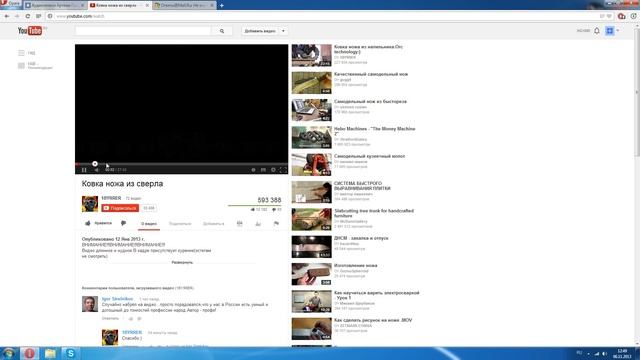Image resolution: width=640 pixels, height=360 pixels.
Task: Open the notifications bell icon
Action: 597,31
